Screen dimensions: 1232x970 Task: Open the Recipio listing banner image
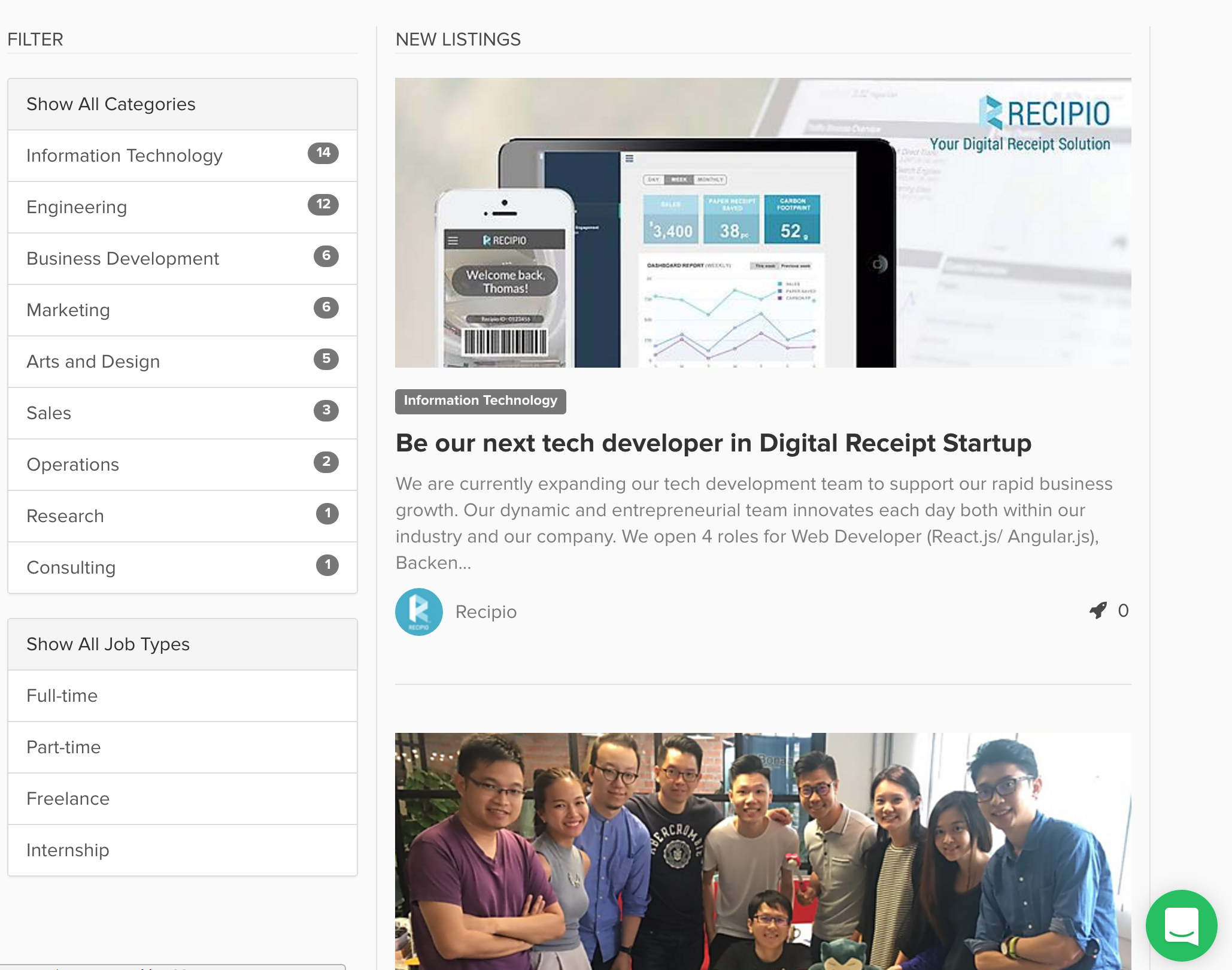click(x=763, y=223)
